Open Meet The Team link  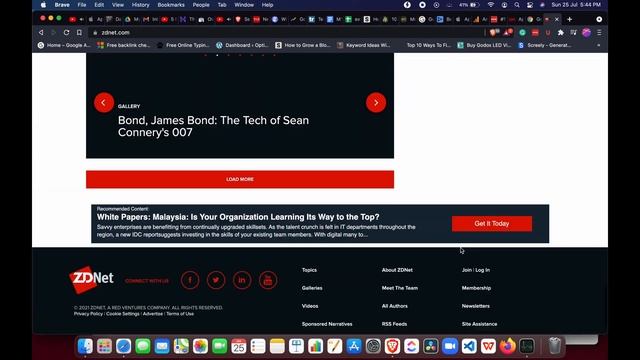pyautogui.click(x=400, y=288)
